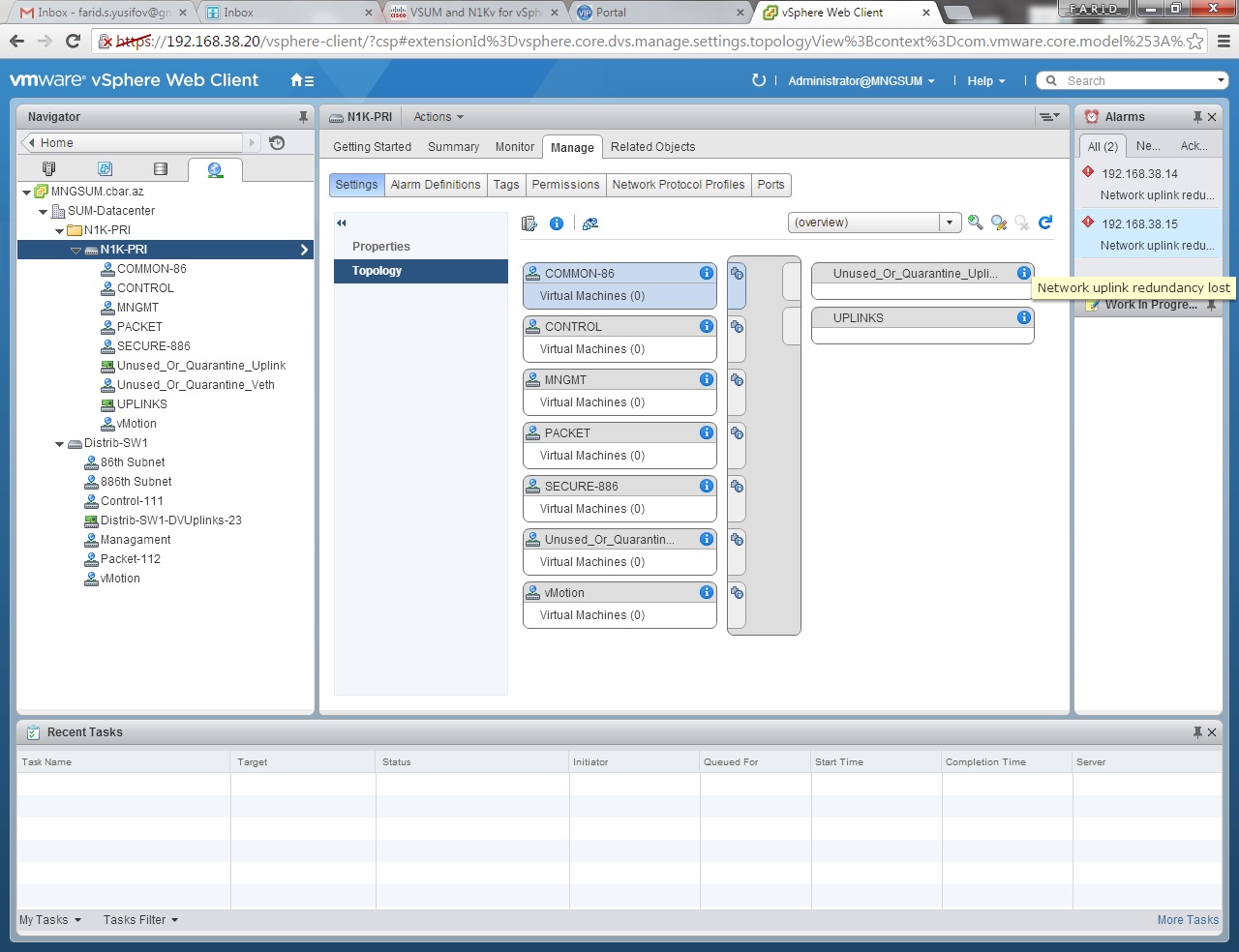Click info icon on COMMON-86 port group
This screenshot has width=1239, height=952.
coord(707,274)
